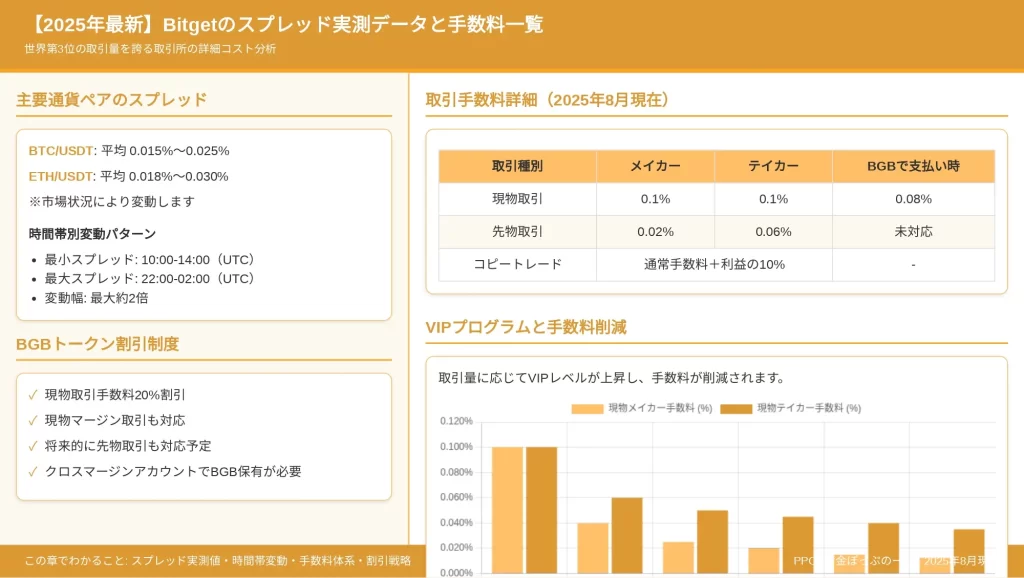This screenshot has width=1024, height=578.
Task: Click the 現物取引手数料20%割引 list item
Action: (115, 395)
